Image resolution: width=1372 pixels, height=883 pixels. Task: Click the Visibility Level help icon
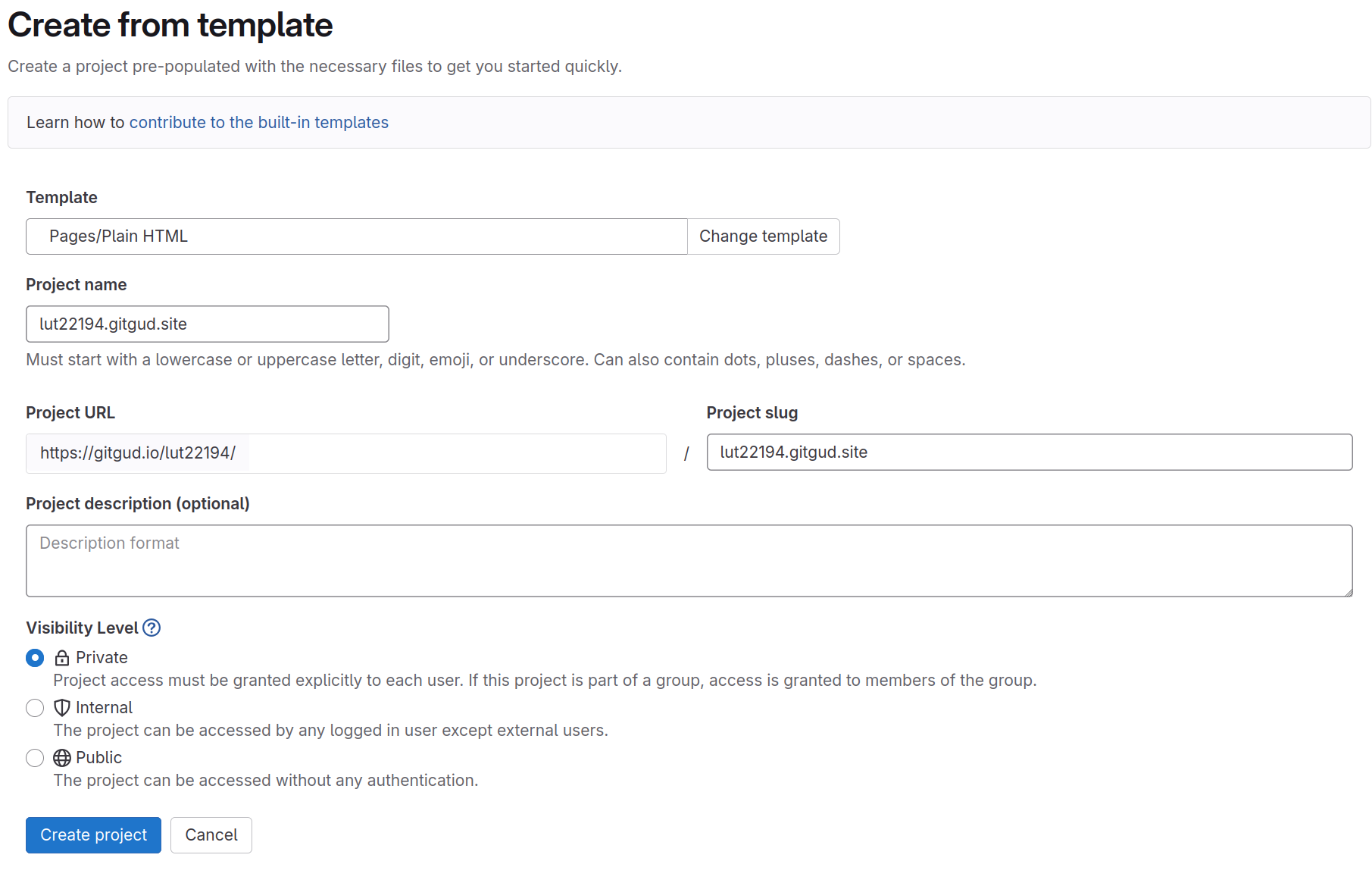pyautogui.click(x=152, y=628)
